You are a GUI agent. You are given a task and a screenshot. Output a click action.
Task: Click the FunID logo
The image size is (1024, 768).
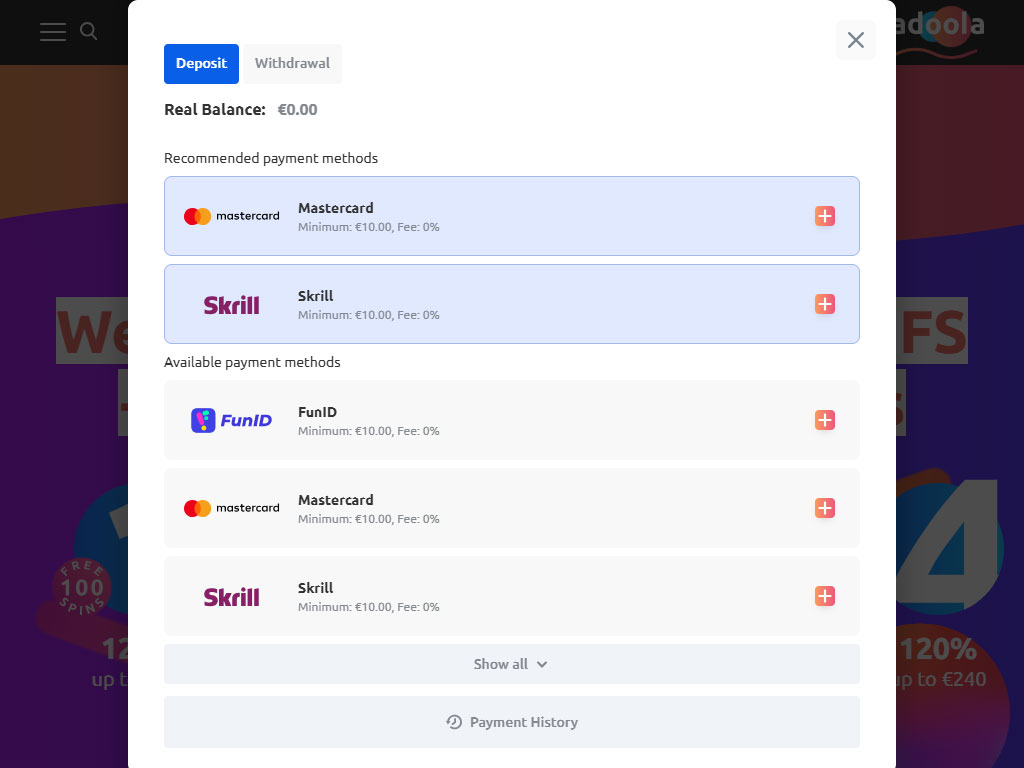pos(231,420)
